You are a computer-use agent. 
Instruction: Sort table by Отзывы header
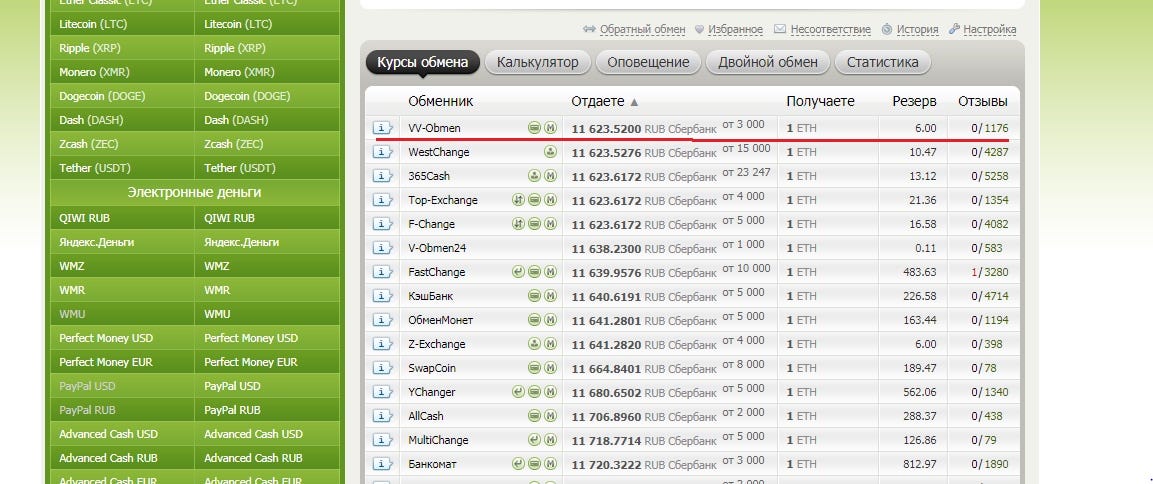[x=982, y=102]
